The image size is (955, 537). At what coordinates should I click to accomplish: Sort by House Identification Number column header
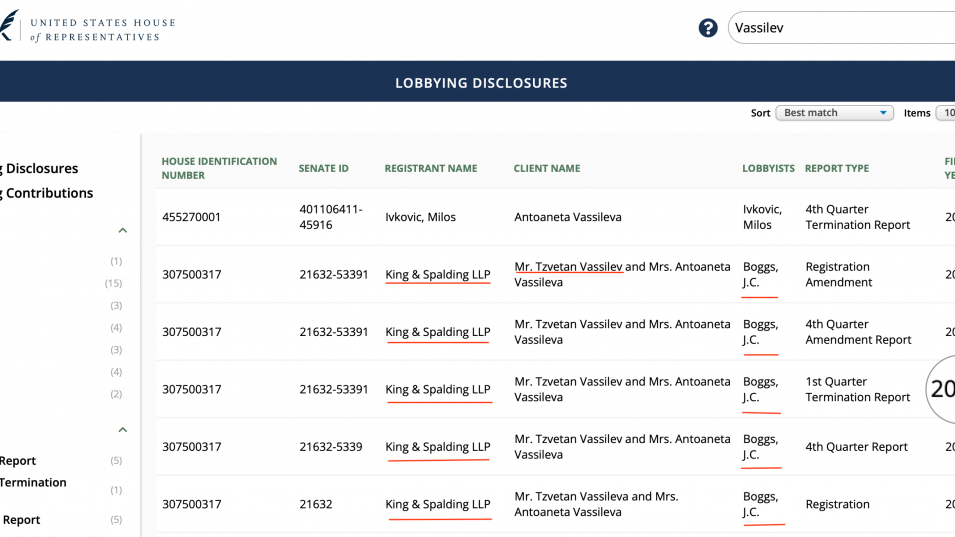[219, 168]
